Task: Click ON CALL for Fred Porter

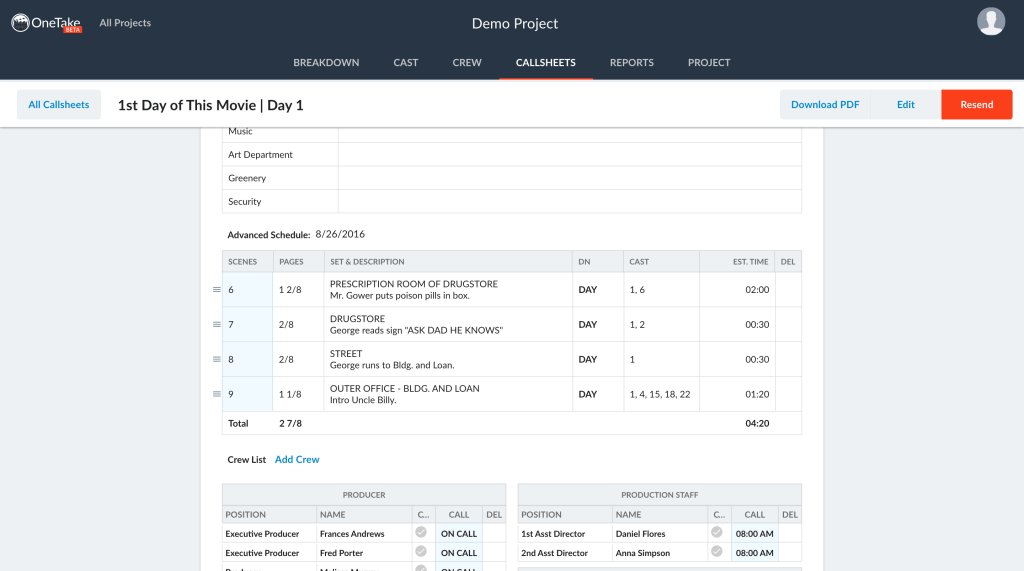Action: click(458, 553)
